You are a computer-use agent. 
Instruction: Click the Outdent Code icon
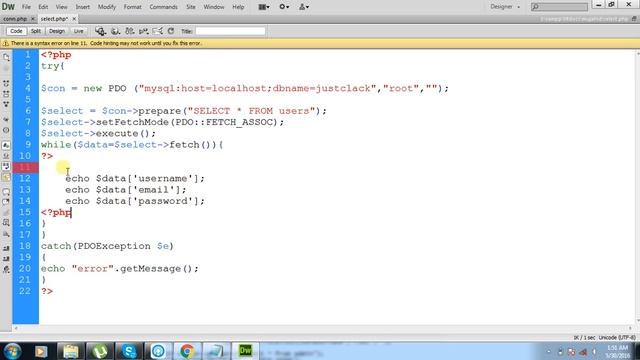(6, 259)
